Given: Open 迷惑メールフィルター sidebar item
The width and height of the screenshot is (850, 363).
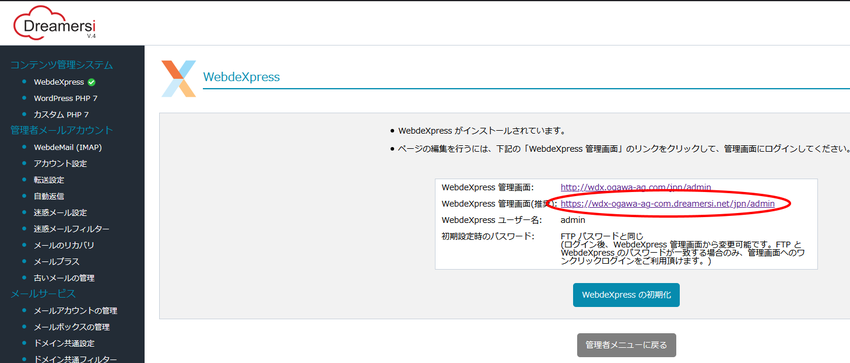Looking at the screenshot, I should click(x=72, y=229).
